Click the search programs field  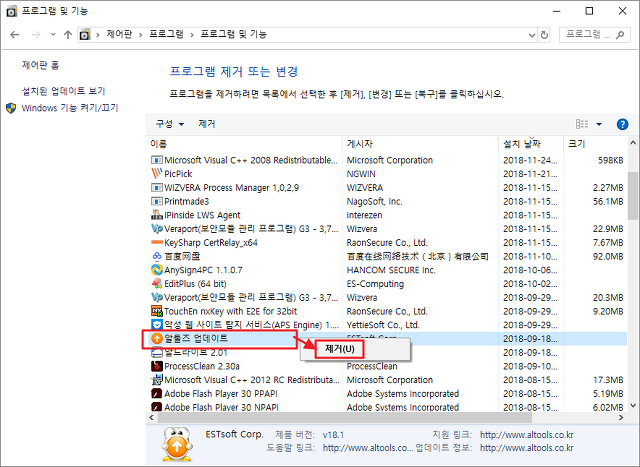[594, 35]
